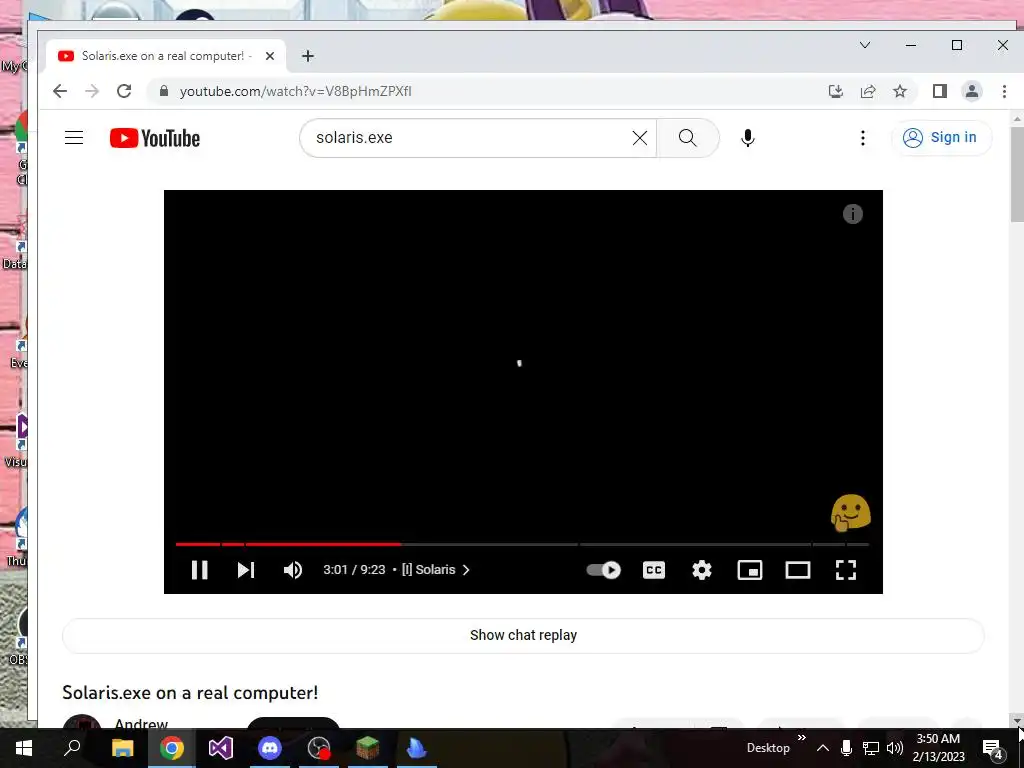The height and width of the screenshot is (768, 1024).
Task: Open File Explorer from taskbar
Action: (122, 748)
